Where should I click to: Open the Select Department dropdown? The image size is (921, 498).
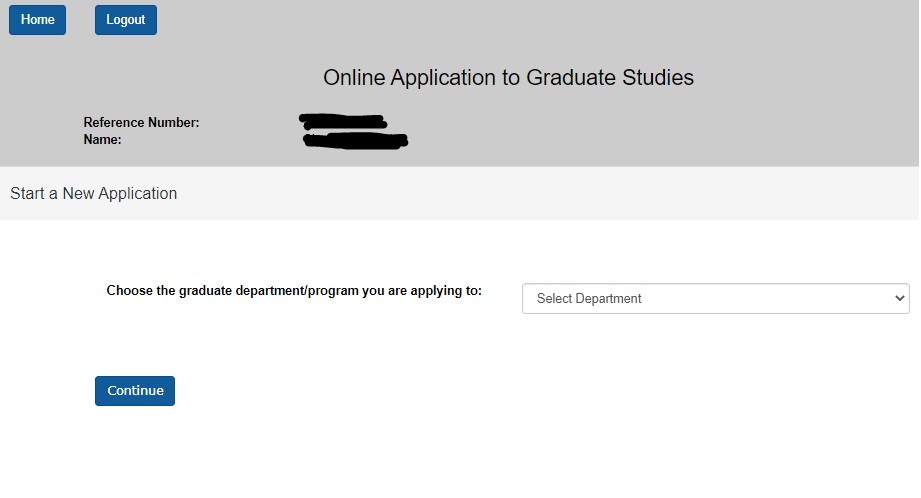715,298
